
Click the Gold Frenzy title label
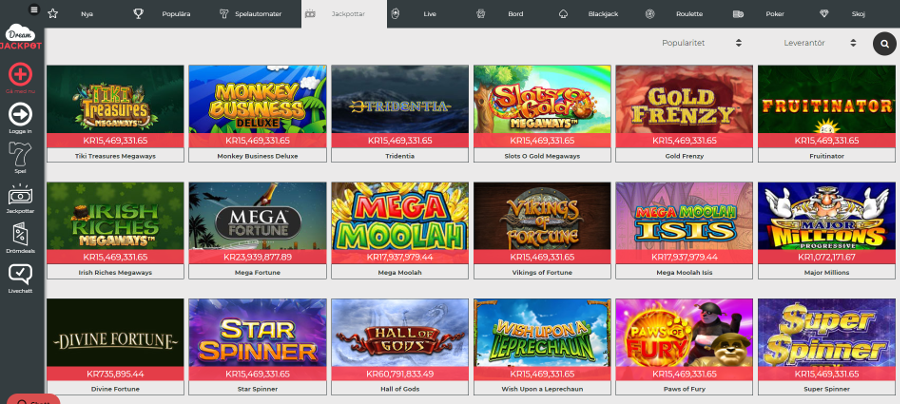pos(684,156)
